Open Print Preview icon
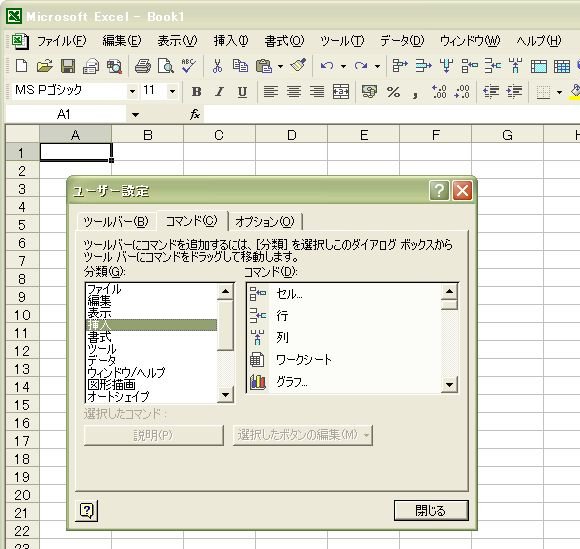 [x=165, y=66]
